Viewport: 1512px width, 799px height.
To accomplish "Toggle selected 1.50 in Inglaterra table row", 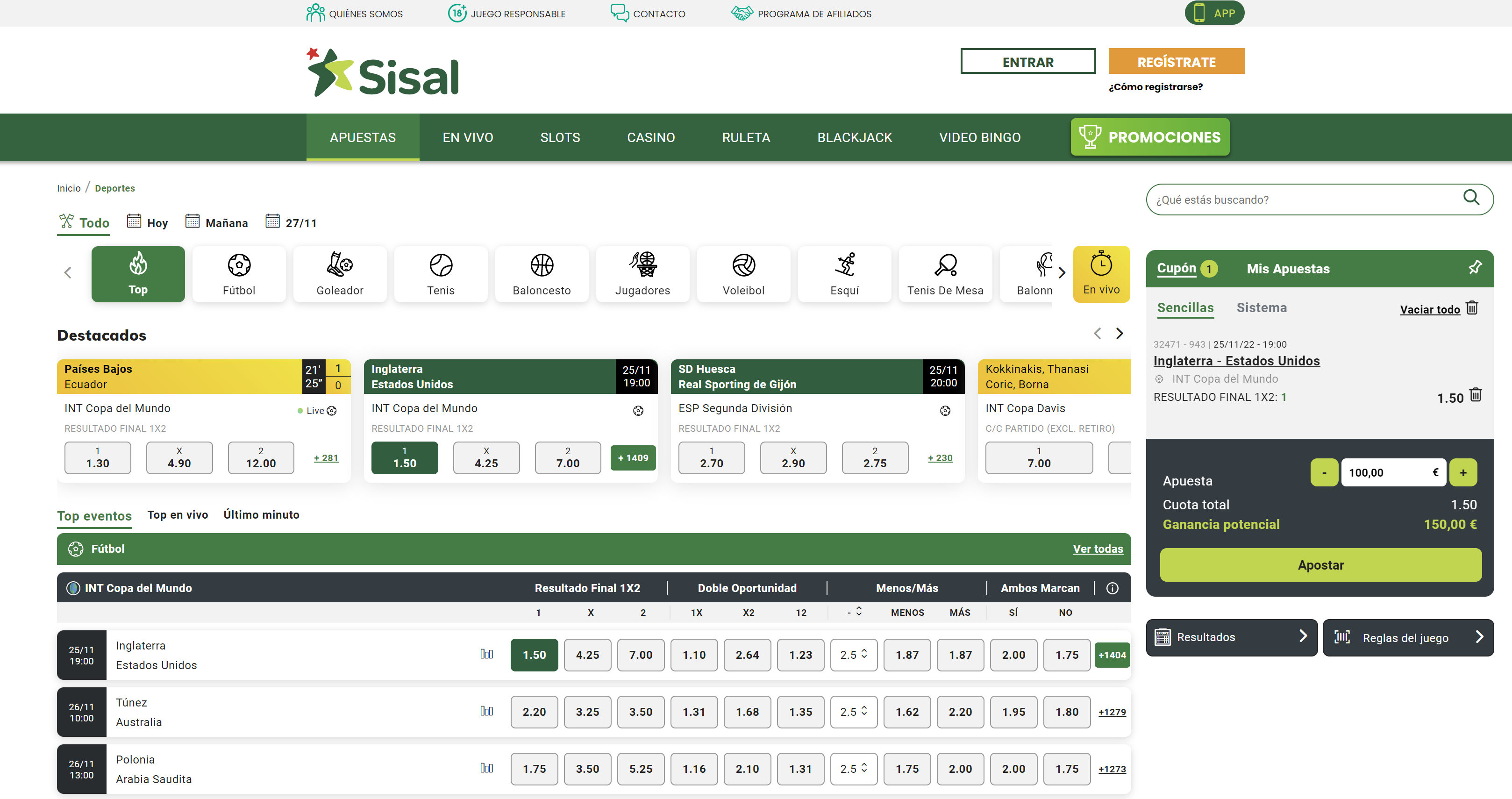I will [x=534, y=655].
